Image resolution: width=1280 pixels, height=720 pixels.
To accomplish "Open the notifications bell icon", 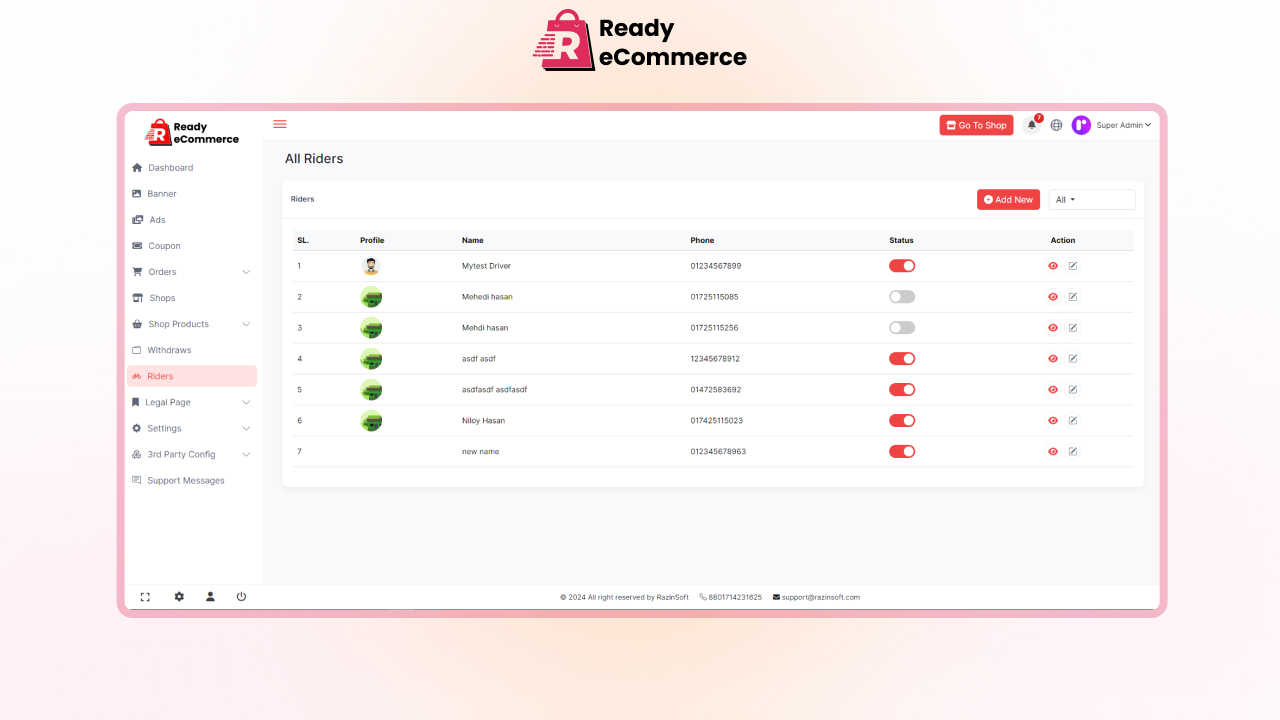I will [1031, 124].
